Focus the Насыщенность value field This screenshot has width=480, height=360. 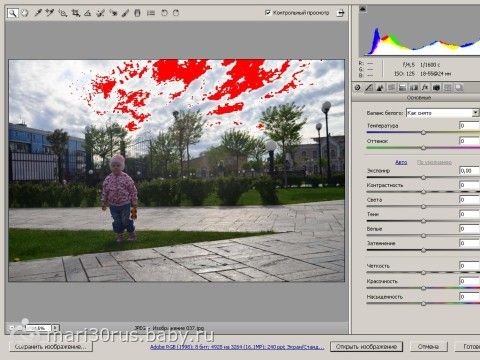click(469, 297)
